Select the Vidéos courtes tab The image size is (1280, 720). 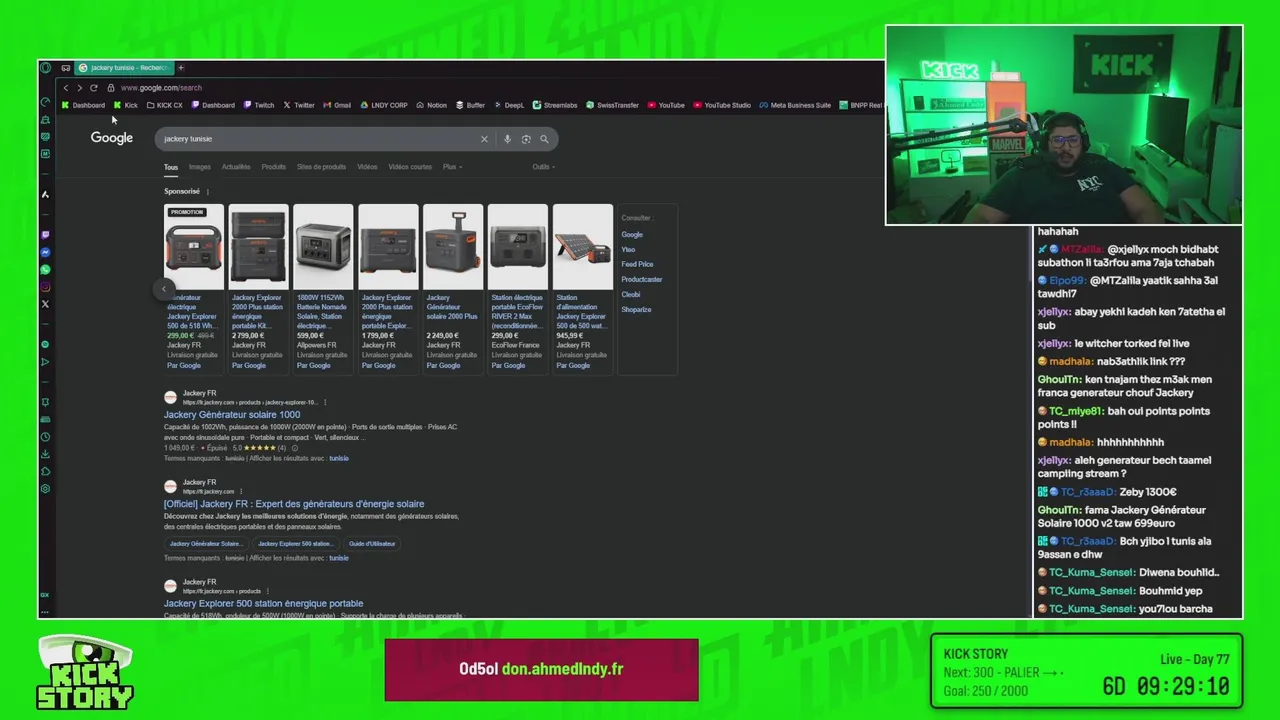[x=410, y=167]
